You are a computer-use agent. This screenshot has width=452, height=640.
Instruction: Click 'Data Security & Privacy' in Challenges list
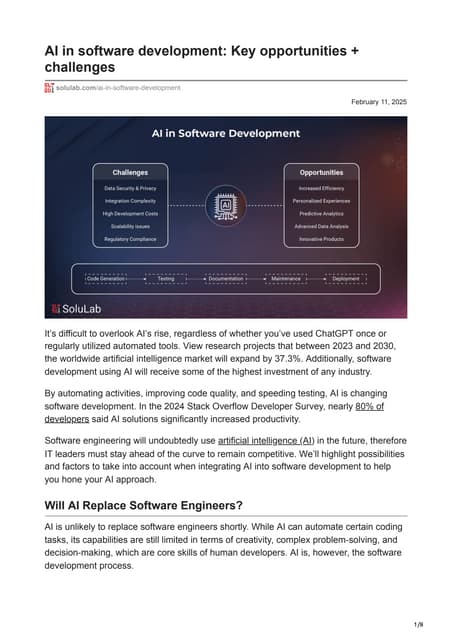[130, 188]
